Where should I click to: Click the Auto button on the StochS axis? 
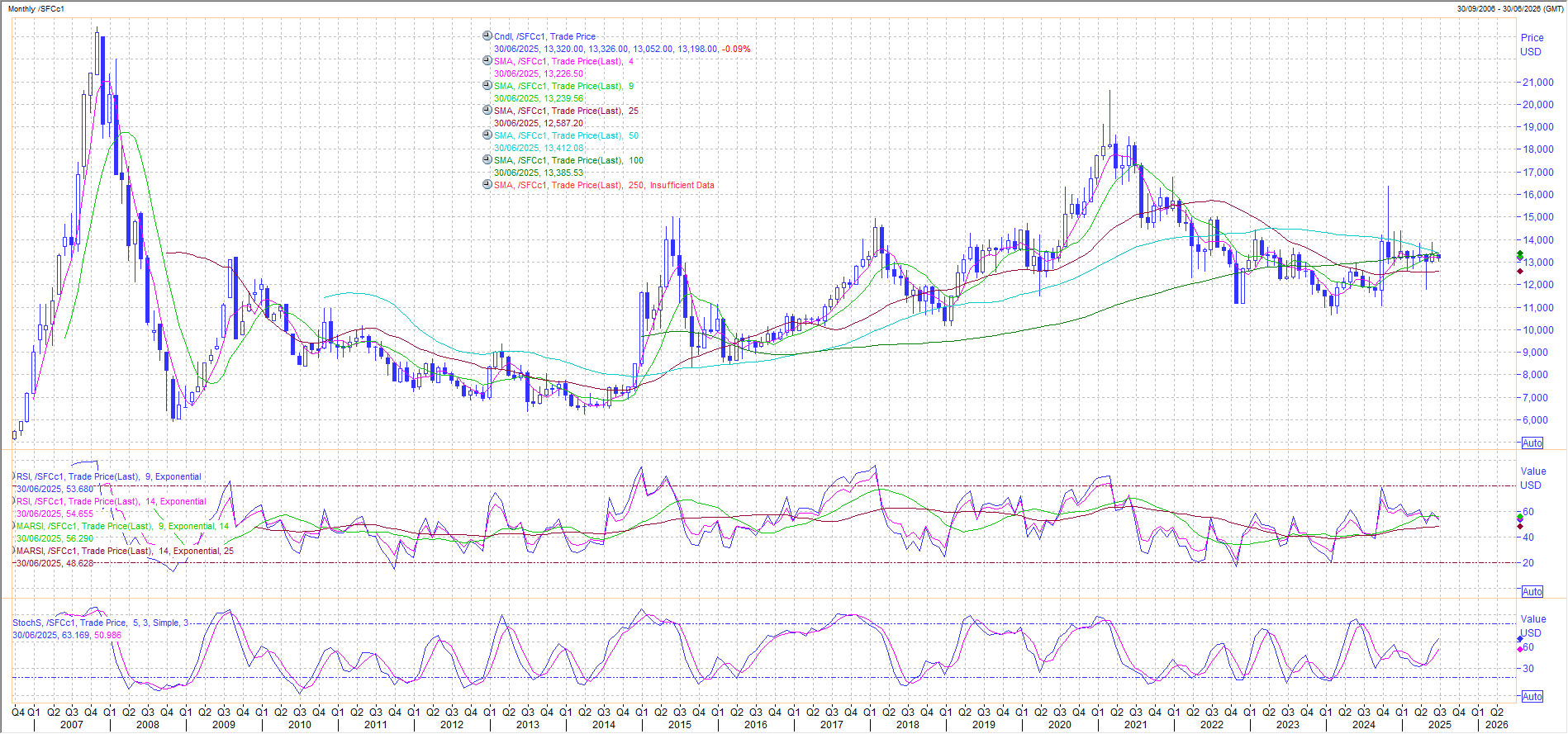1532,697
